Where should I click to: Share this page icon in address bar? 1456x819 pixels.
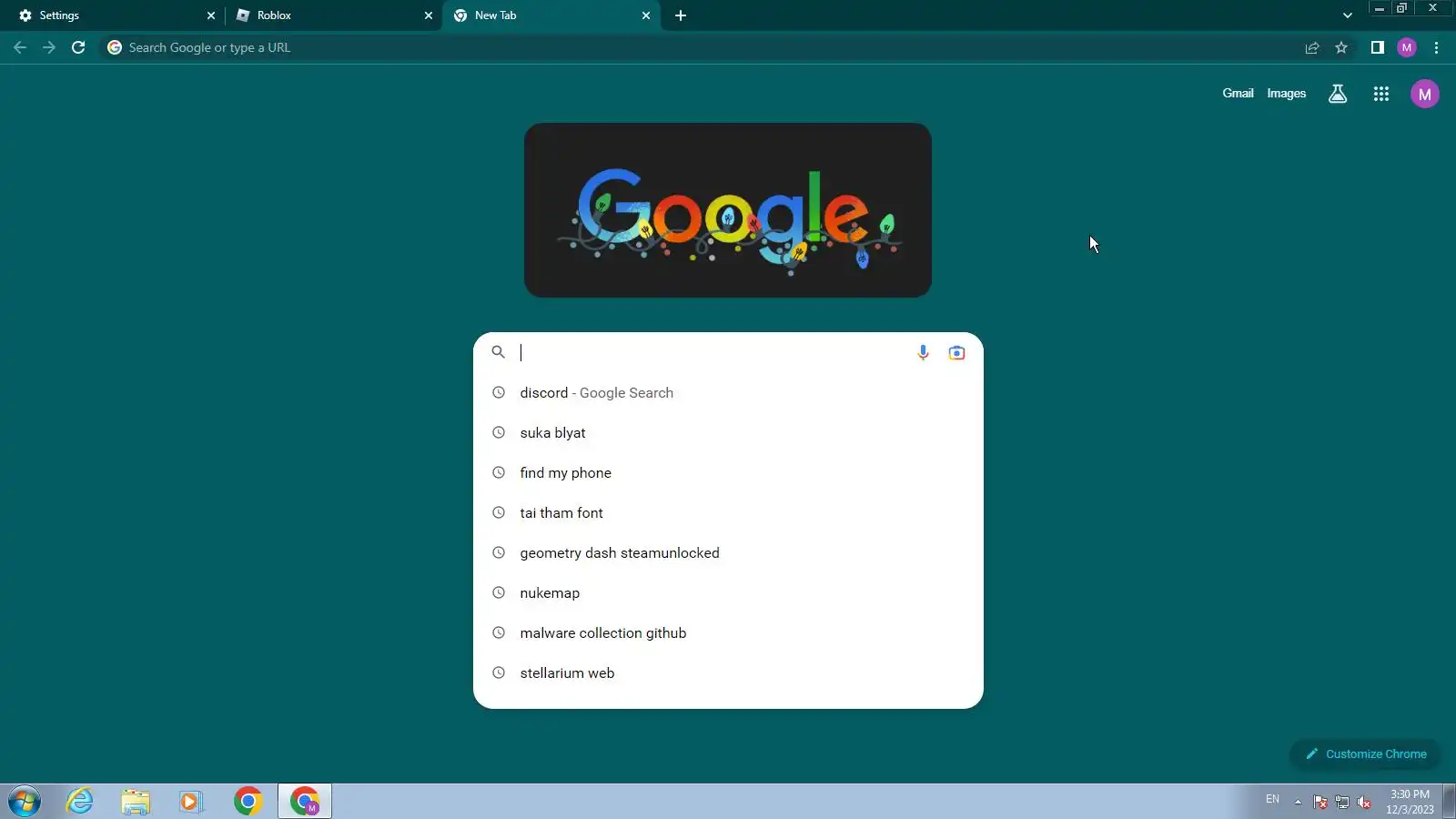click(x=1312, y=47)
